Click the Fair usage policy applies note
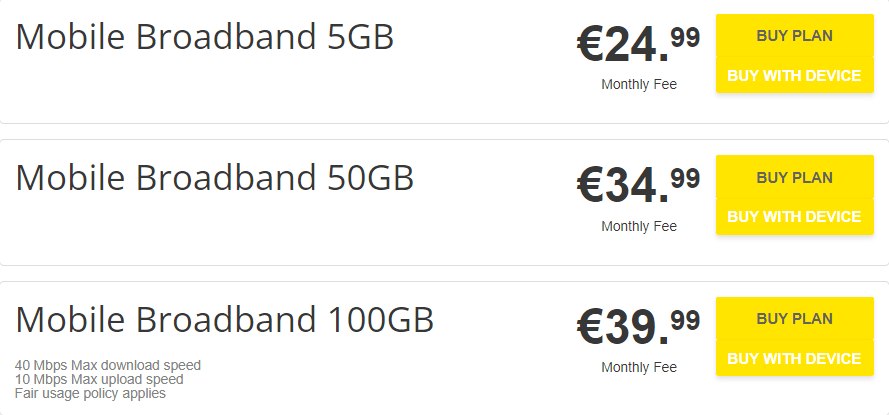889x415 pixels. point(90,393)
